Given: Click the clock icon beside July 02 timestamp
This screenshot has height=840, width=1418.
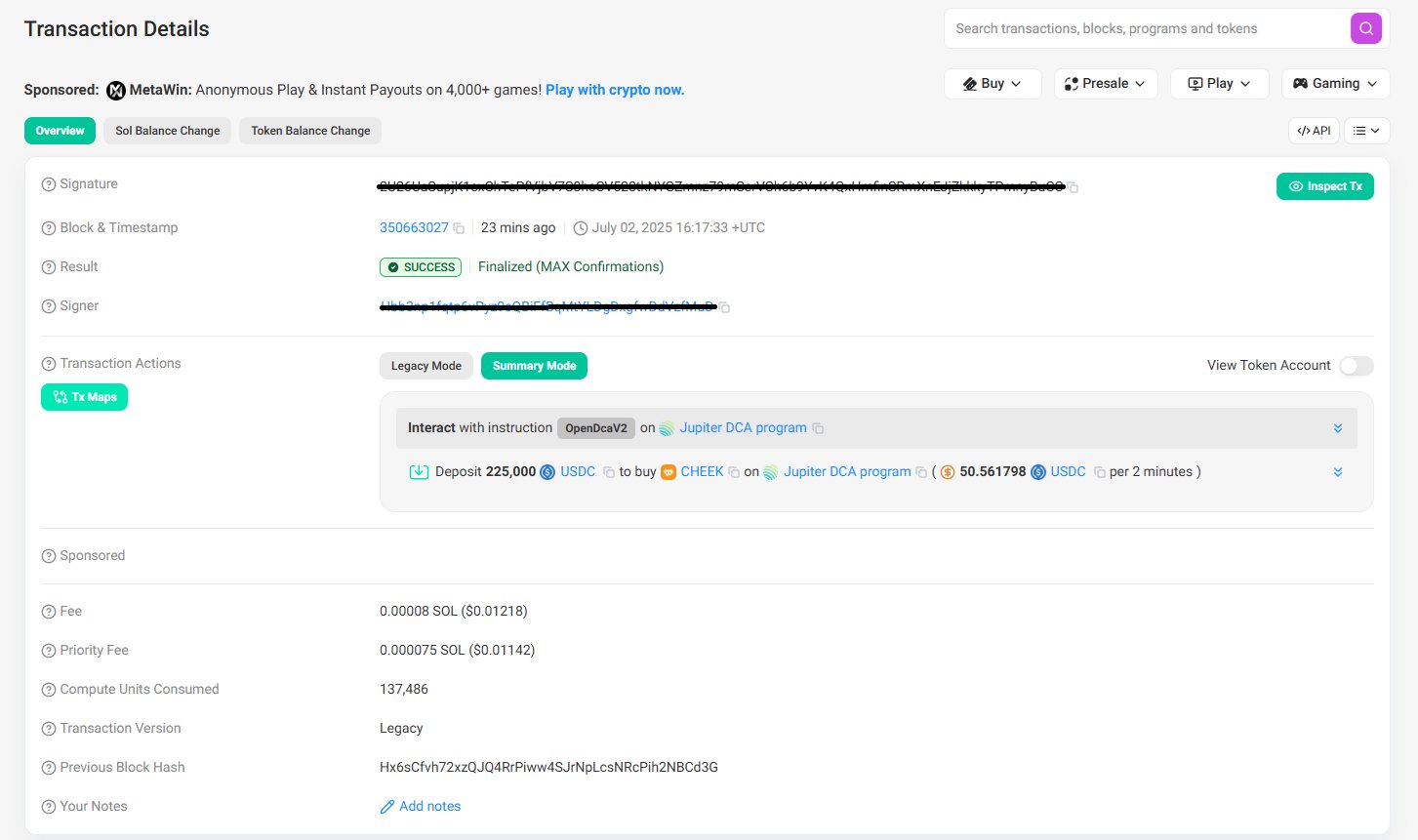Looking at the screenshot, I should [581, 228].
